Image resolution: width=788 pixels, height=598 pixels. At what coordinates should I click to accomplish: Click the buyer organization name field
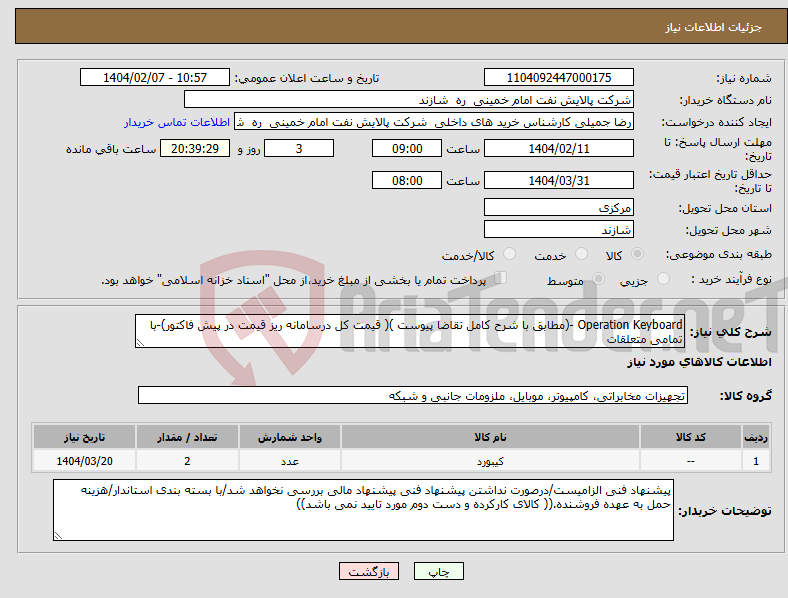[409, 99]
